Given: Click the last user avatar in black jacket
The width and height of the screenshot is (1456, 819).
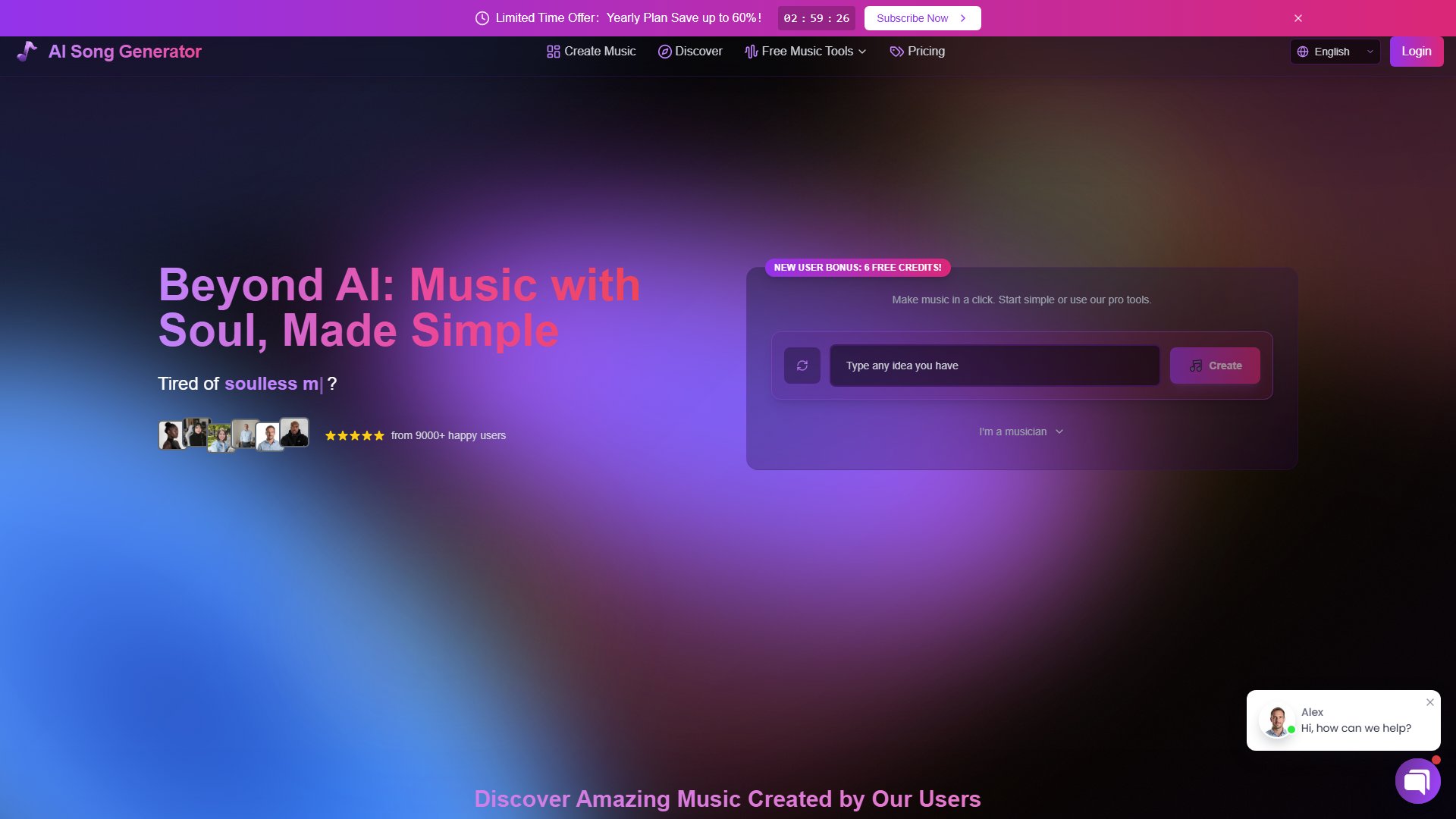Looking at the screenshot, I should pyautogui.click(x=294, y=432).
